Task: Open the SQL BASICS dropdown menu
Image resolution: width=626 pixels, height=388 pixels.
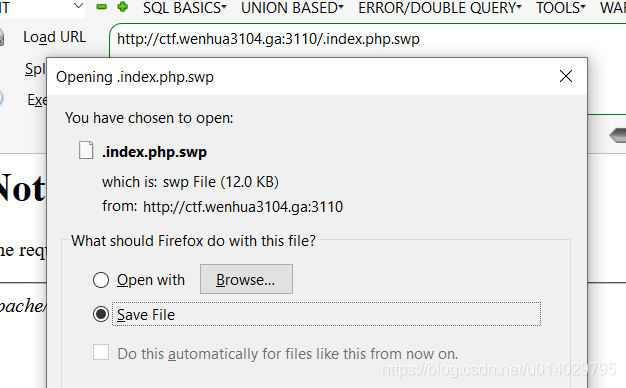Action: (184, 8)
